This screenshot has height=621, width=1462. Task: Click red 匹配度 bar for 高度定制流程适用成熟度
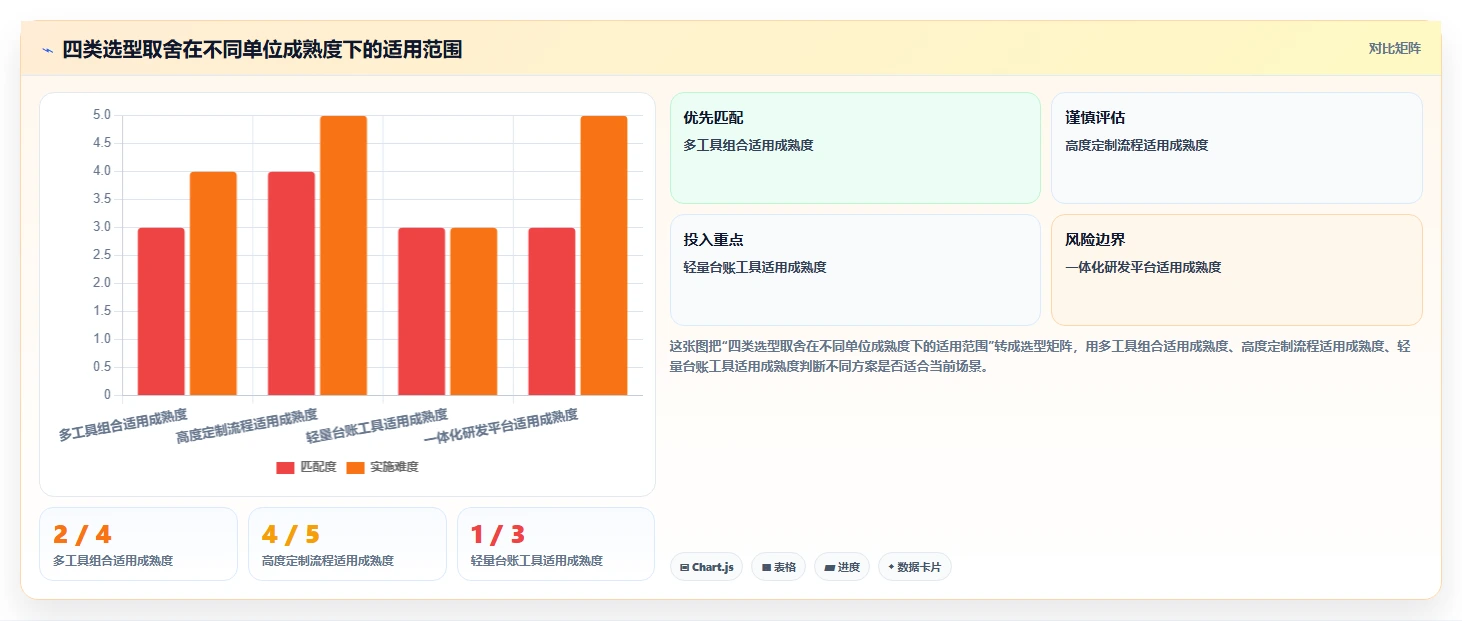(x=291, y=283)
